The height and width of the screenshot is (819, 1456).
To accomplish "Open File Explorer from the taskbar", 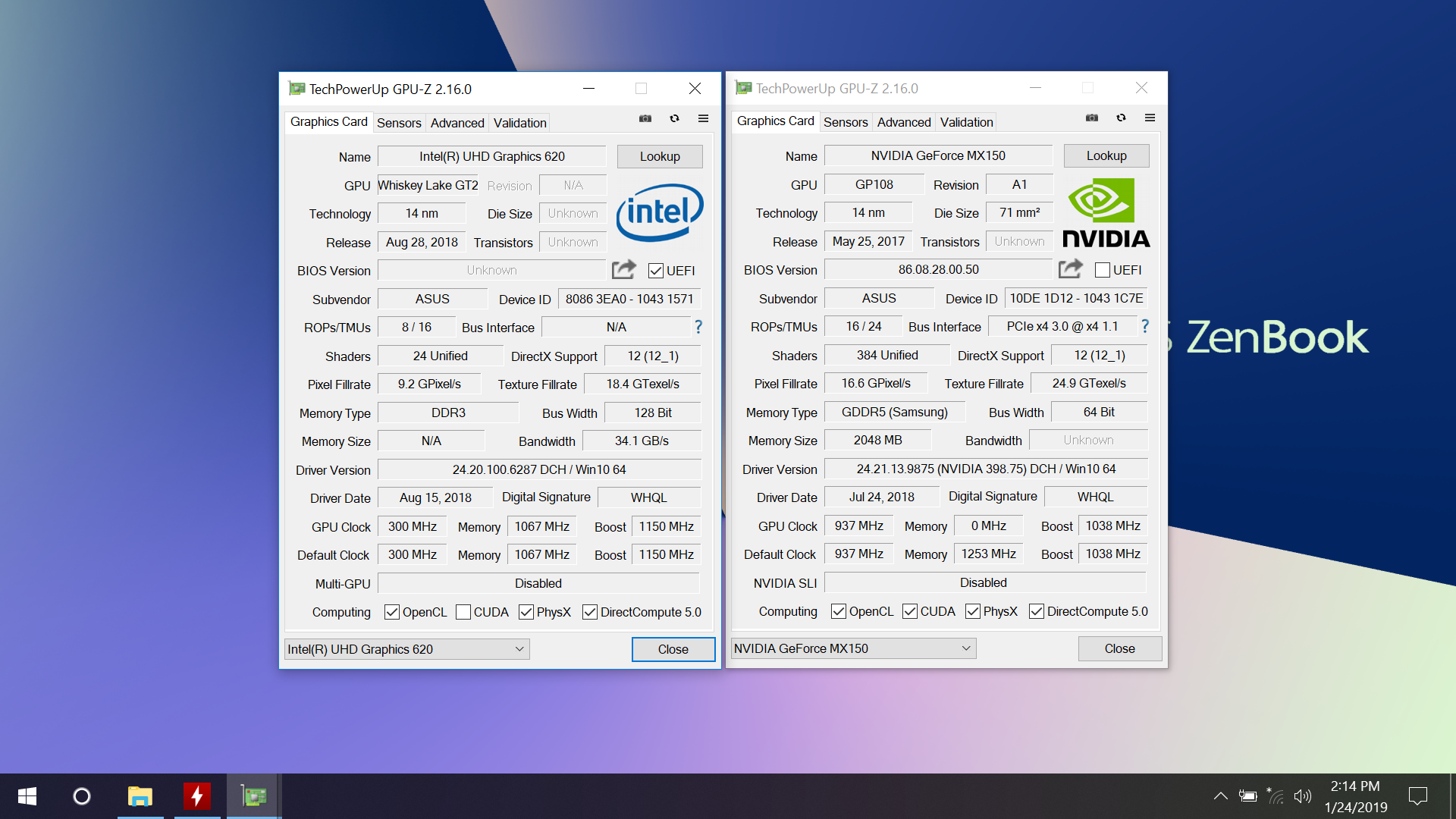I will click(x=140, y=796).
